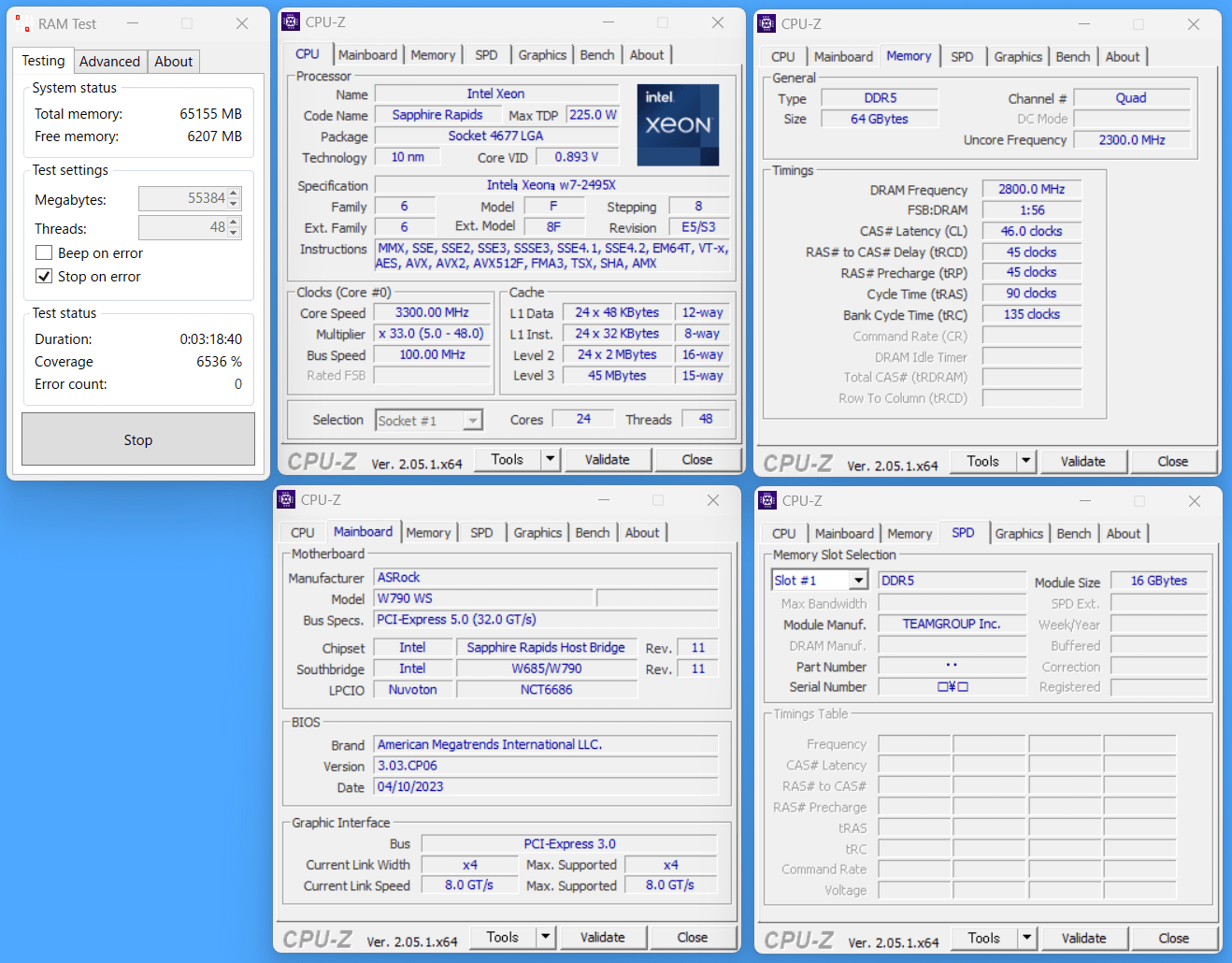Click the CAS# Latency value "46.0 clocks"

[1032, 231]
